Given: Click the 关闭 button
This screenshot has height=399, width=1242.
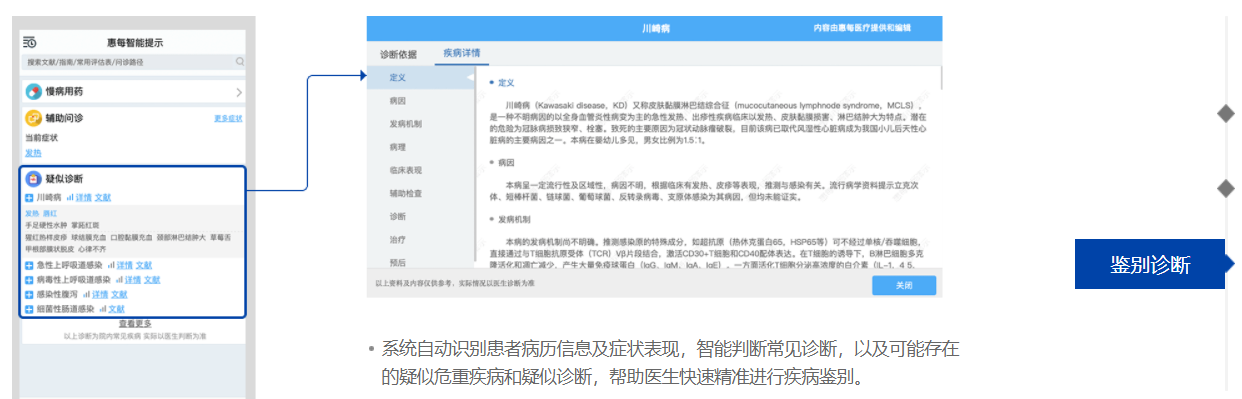Looking at the screenshot, I should pos(904,285).
